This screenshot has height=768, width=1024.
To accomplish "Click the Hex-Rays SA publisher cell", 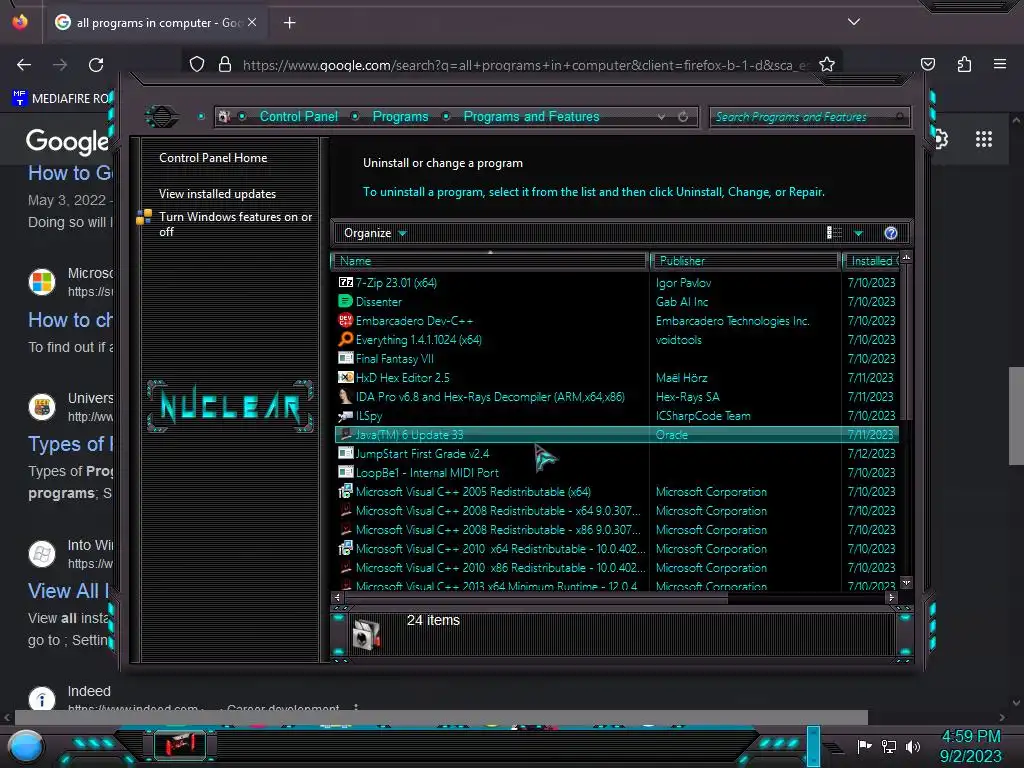I will tap(687, 396).
